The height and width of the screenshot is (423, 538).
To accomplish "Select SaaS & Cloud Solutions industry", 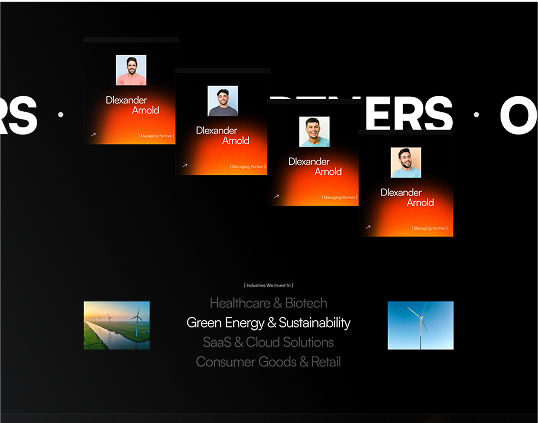I will pos(268,342).
